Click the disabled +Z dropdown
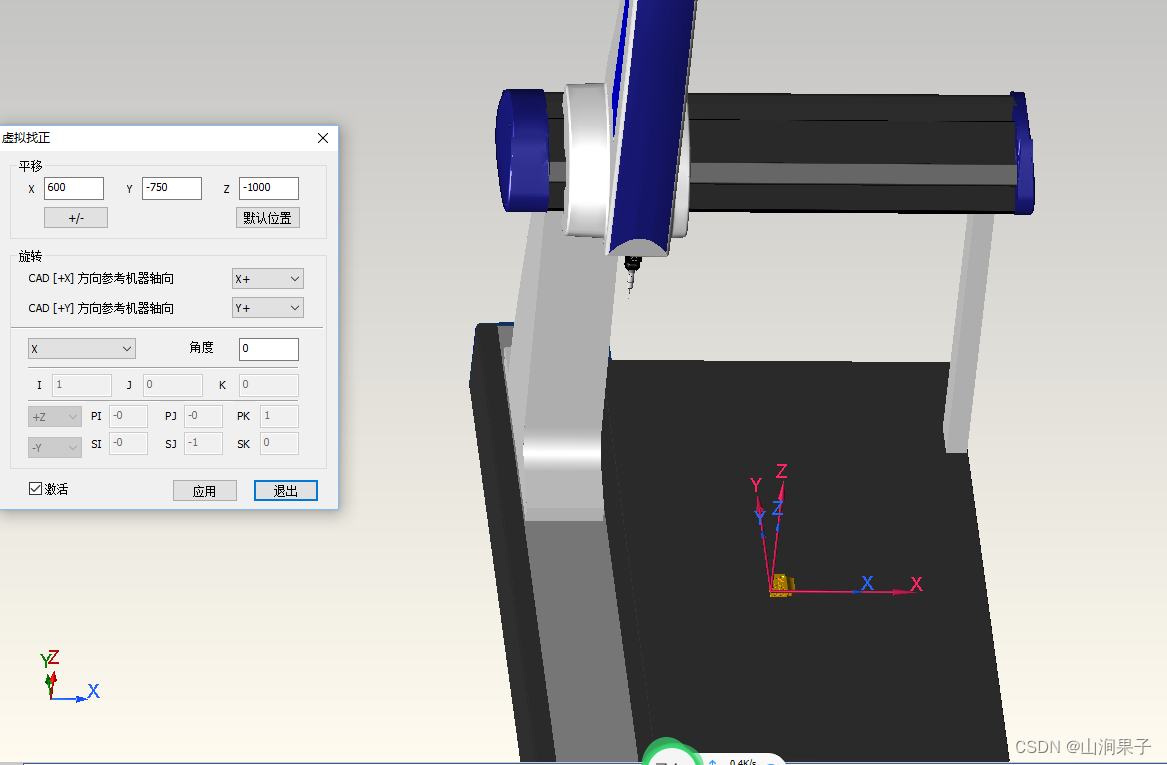1167x765 pixels. 55,417
